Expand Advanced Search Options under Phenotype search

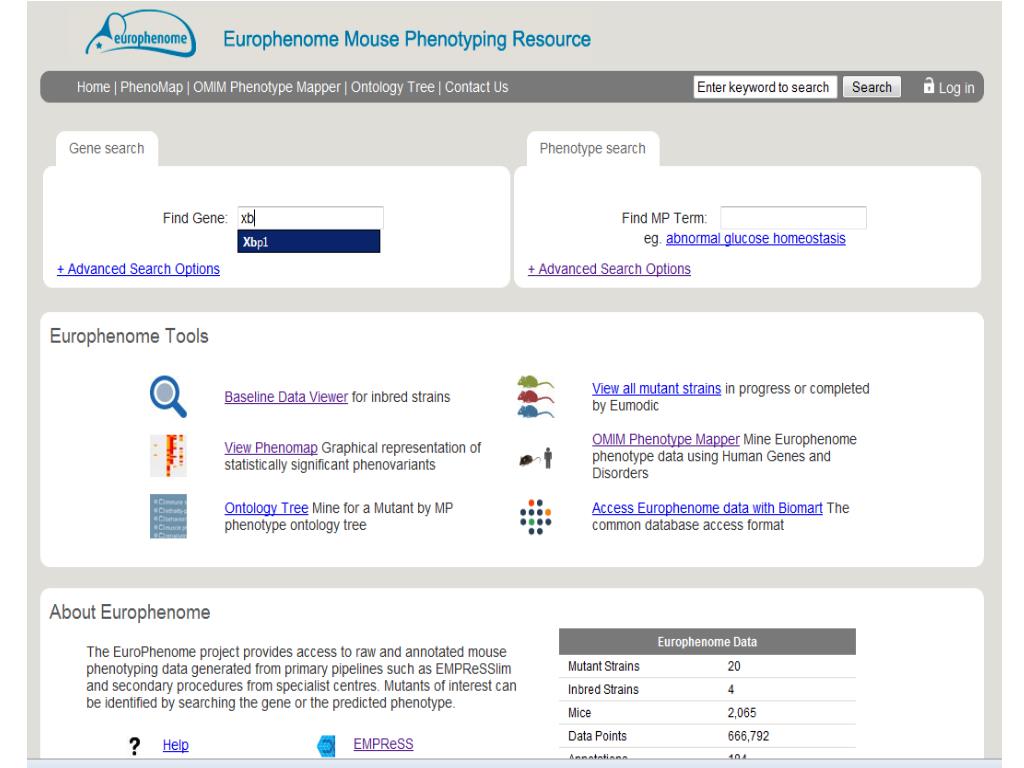609,269
